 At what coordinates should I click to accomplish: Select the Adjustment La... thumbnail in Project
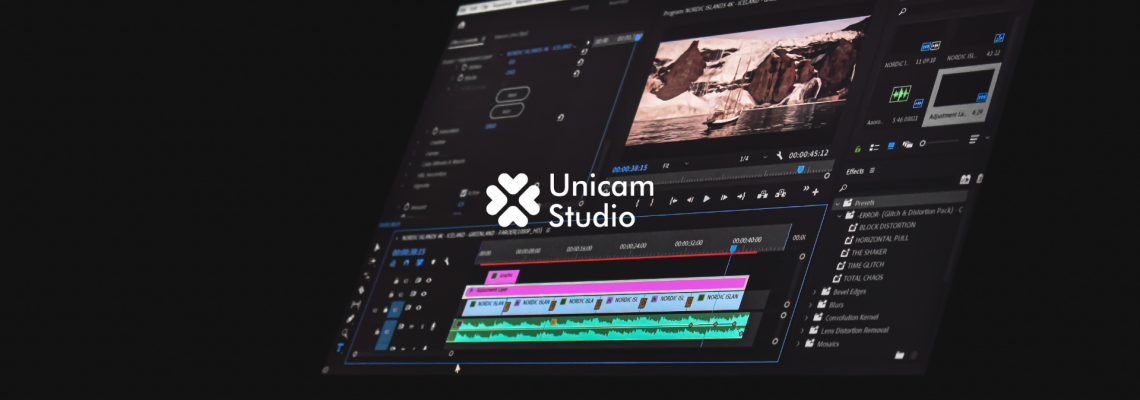962,95
